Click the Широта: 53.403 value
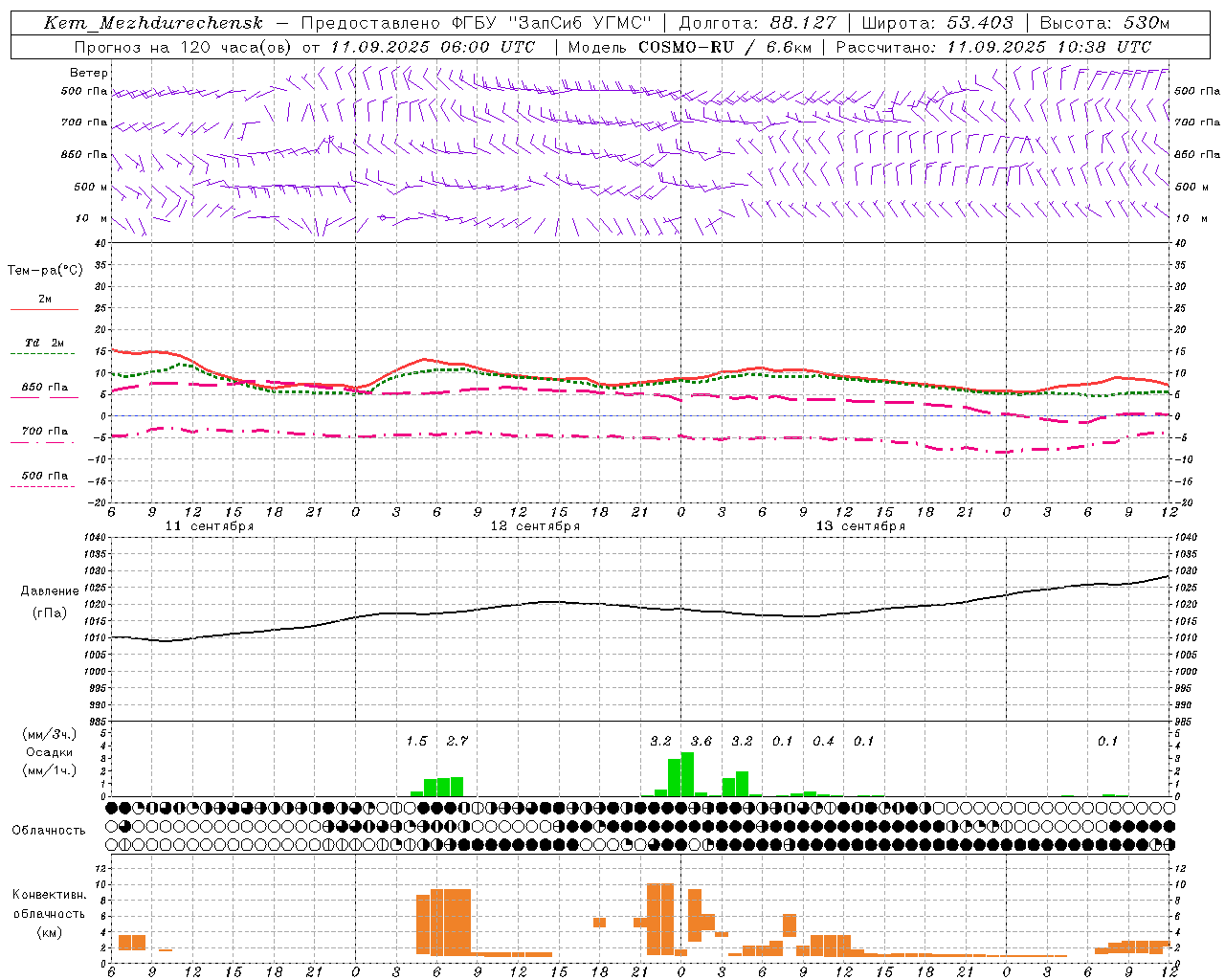 (937, 23)
